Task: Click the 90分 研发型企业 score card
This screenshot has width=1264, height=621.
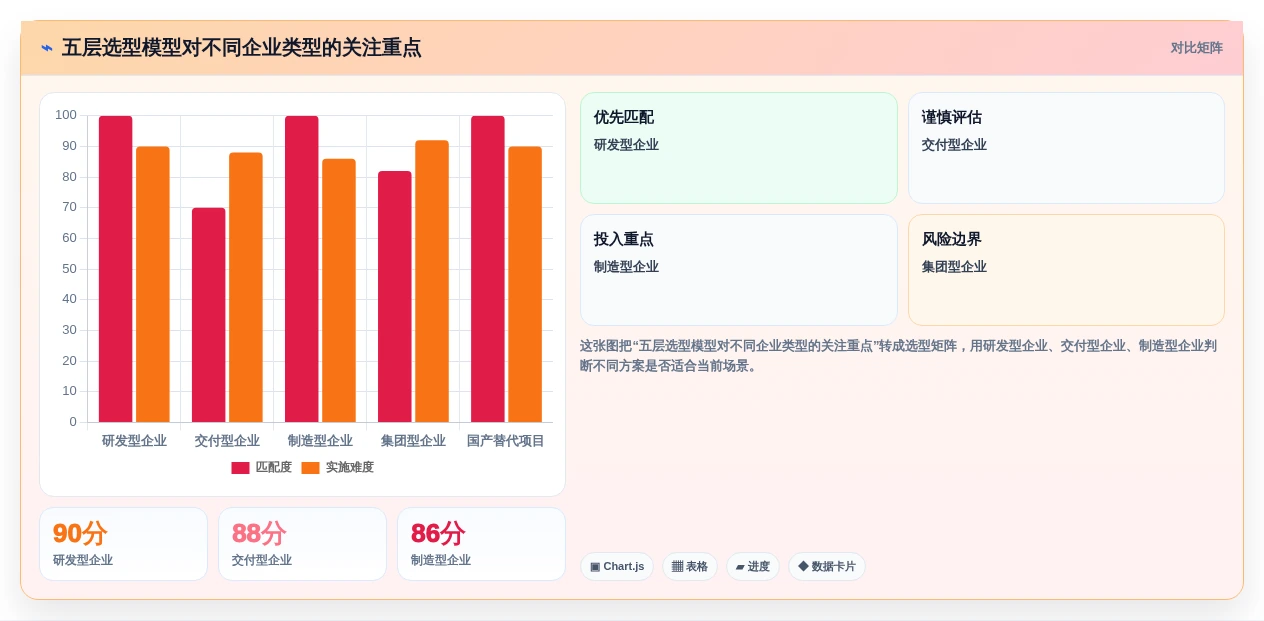Action: point(123,544)
